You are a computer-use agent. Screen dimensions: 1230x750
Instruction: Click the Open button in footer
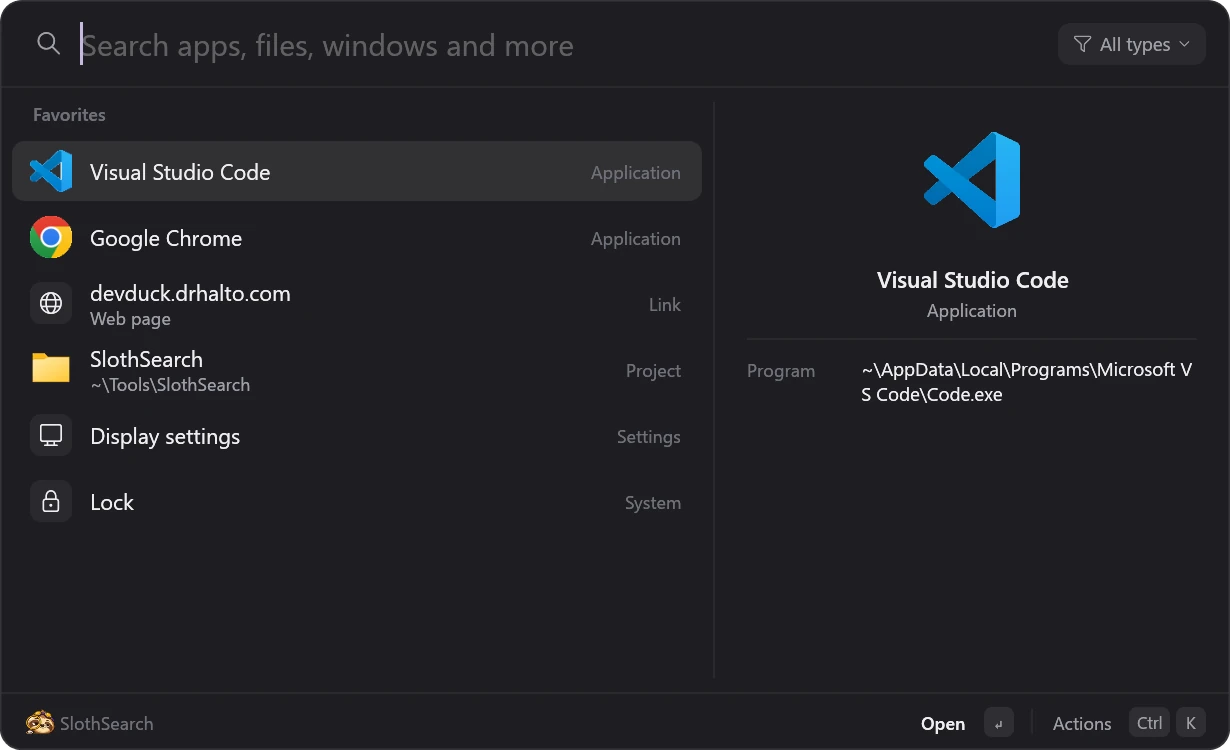click(x=943, y=723)
